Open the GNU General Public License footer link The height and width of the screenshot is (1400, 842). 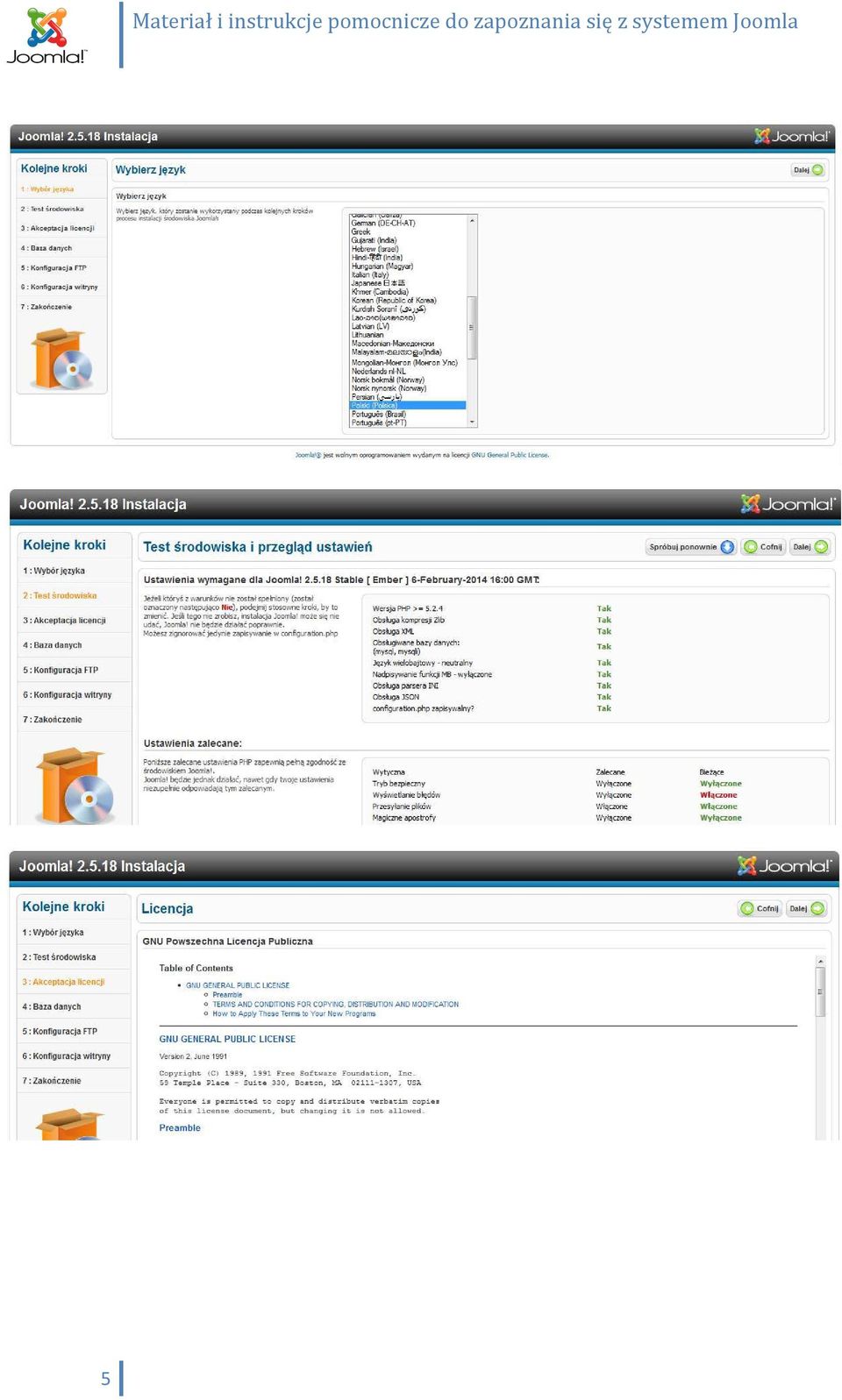[x=510, y=455]
